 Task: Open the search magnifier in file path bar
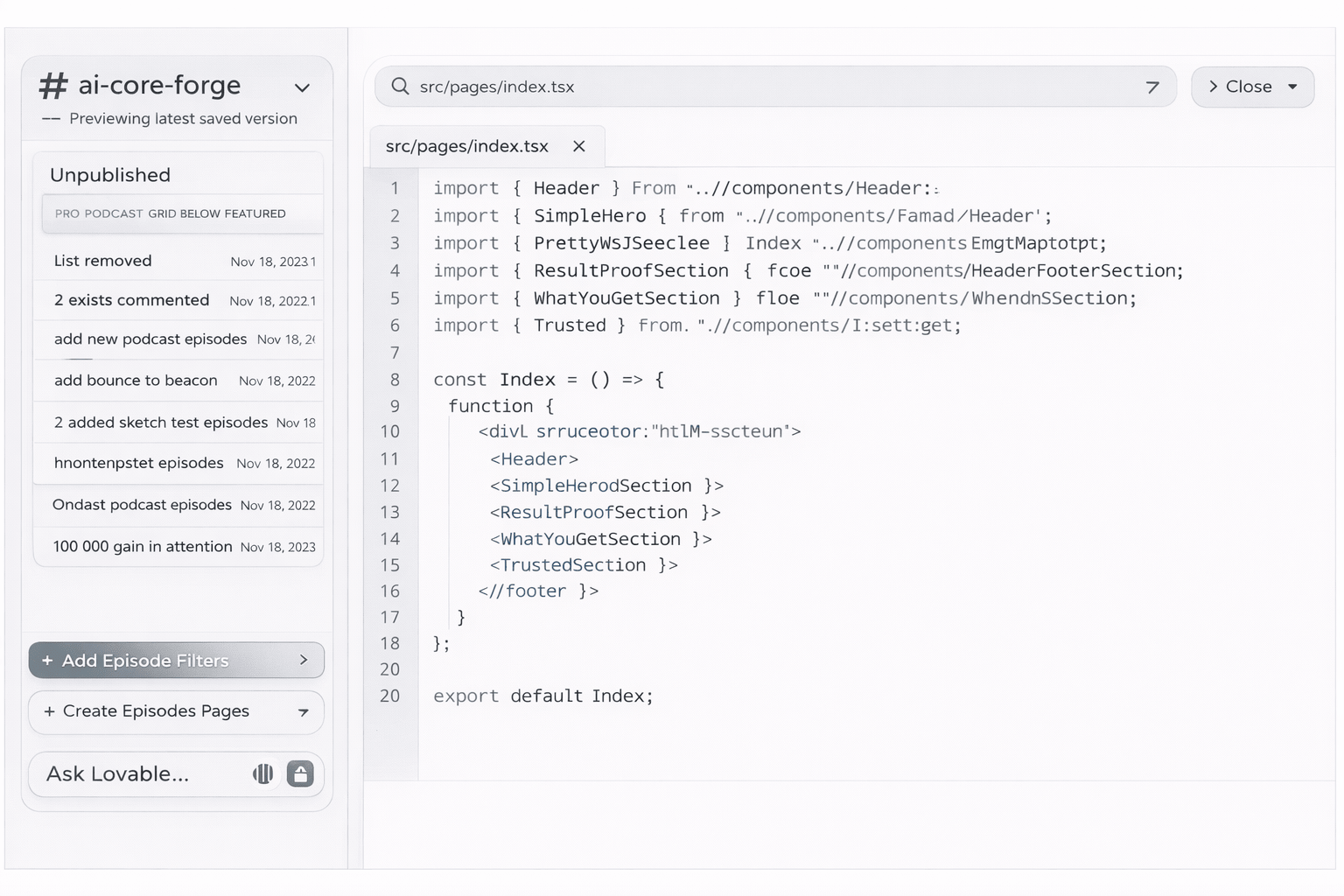tap(400, 87)
